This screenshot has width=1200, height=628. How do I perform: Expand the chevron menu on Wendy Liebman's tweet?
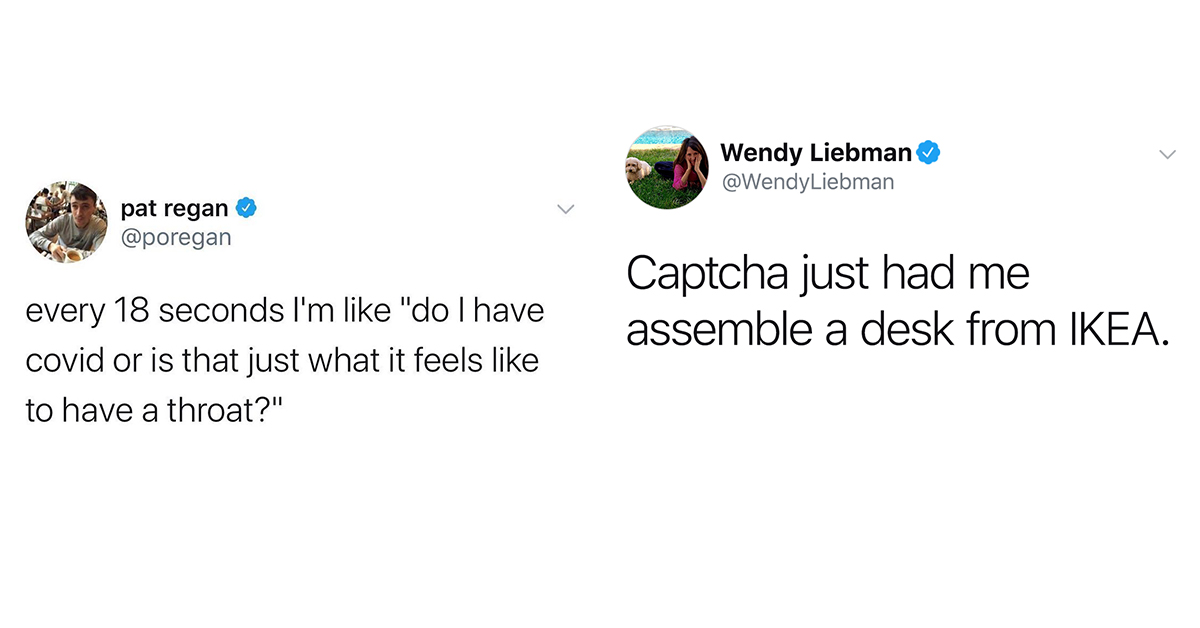point(1166,154)
